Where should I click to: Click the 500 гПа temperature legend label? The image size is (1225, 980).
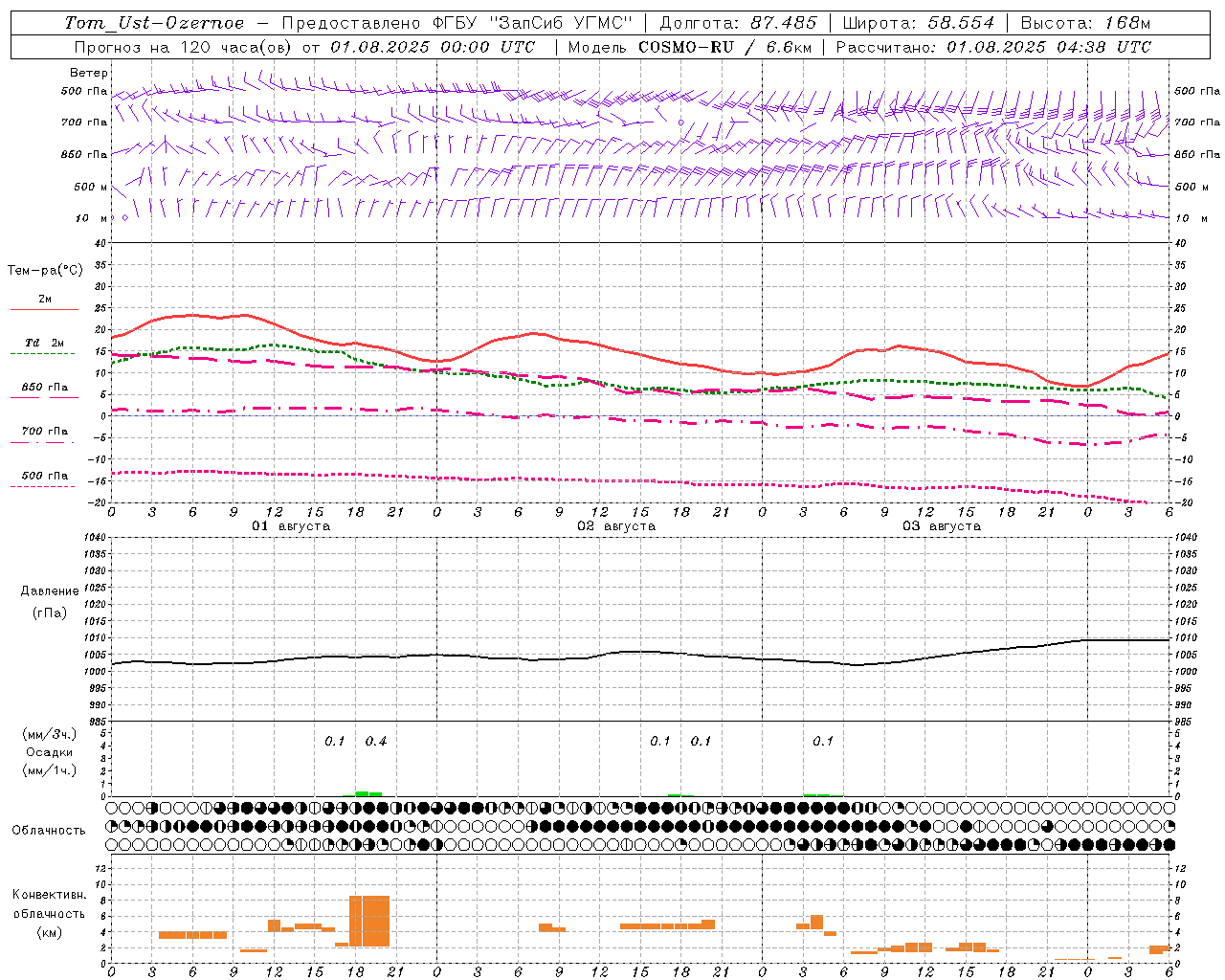[45, 476]
